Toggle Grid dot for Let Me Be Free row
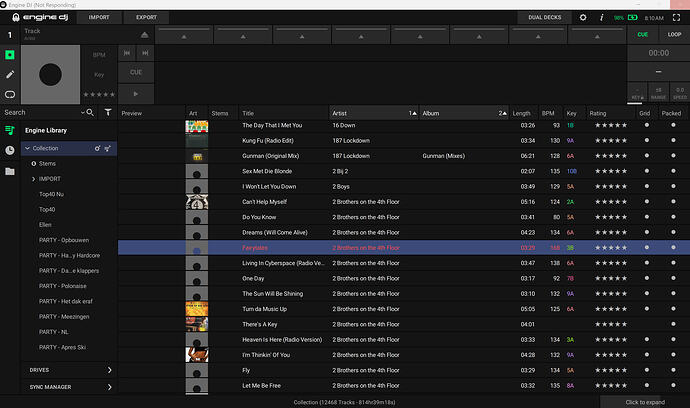This screenshot has height=408, width=690. [x=646, y=385]
